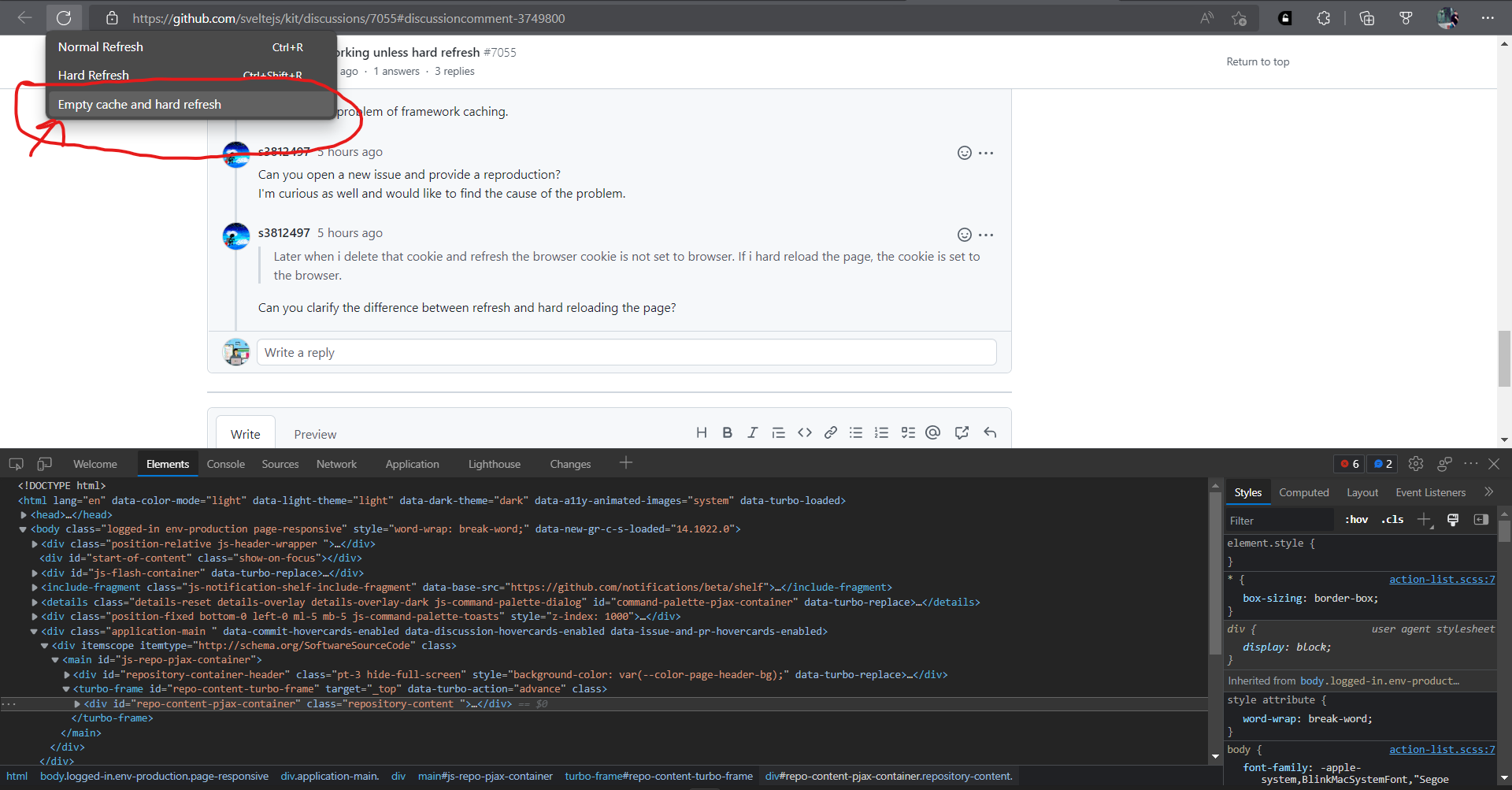Switch to the Network tab

tap(336, 464)
